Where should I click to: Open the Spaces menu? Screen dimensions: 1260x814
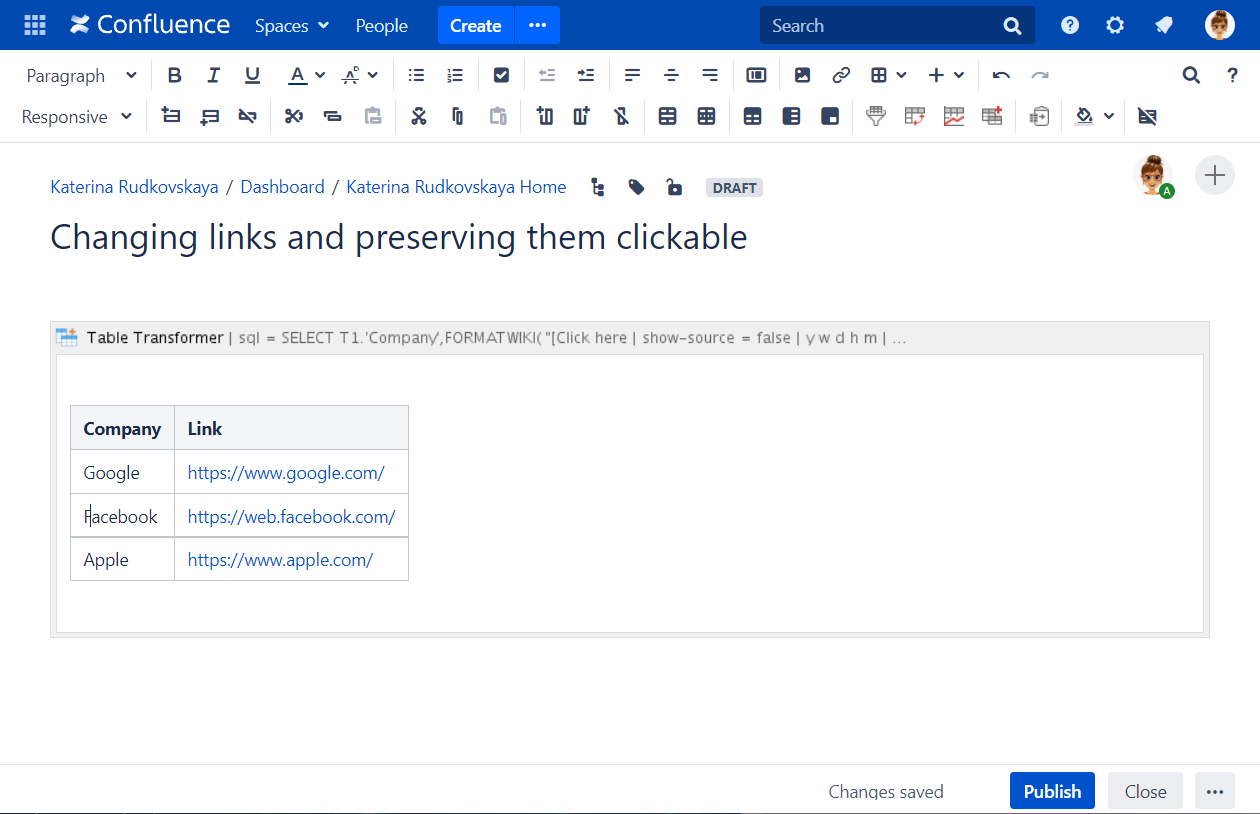[x=291, y=25]
